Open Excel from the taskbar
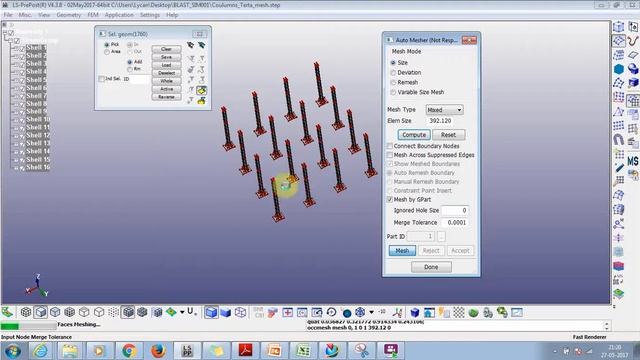Image resolution: width=640 pixels, height=360 pixels. pos(303,350)
